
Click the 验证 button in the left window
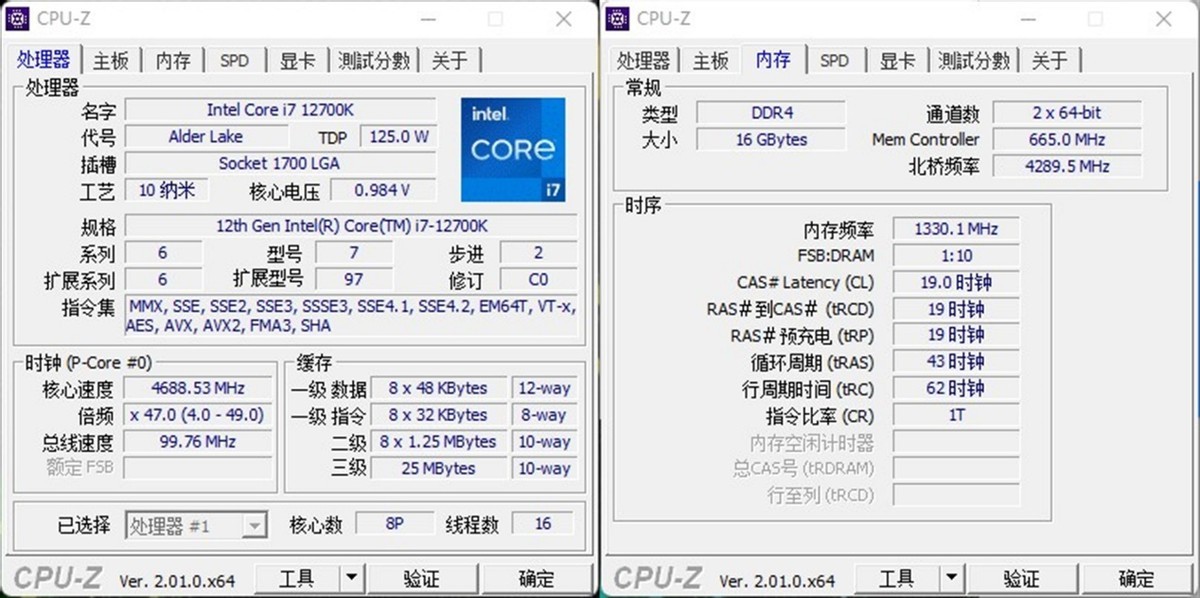click(x=422, y=577)
